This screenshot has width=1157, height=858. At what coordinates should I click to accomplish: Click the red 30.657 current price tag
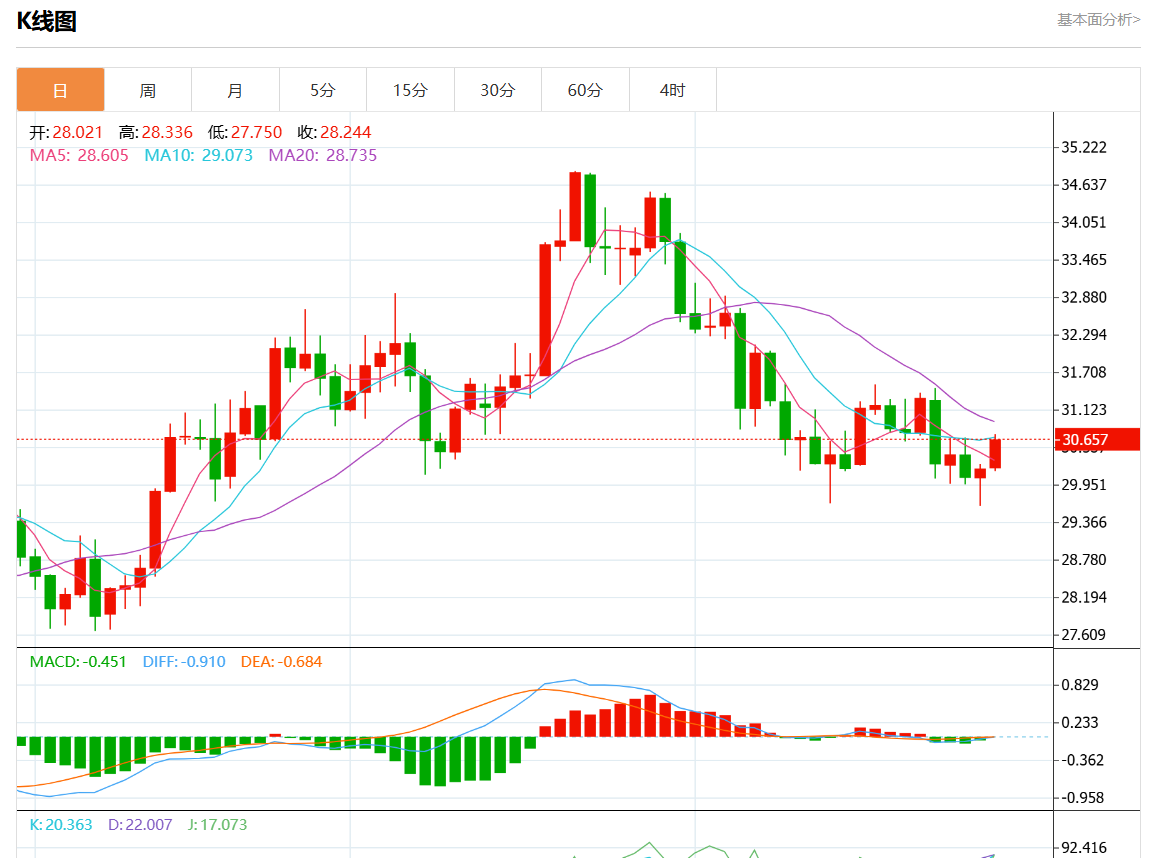point(1097,440)
